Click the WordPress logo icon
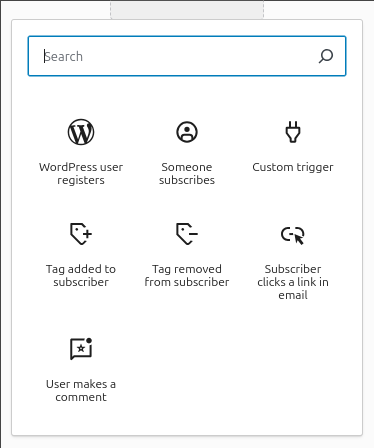Image resolution: width=374 pixels, height=448 pixels. [x=81, y=132]
